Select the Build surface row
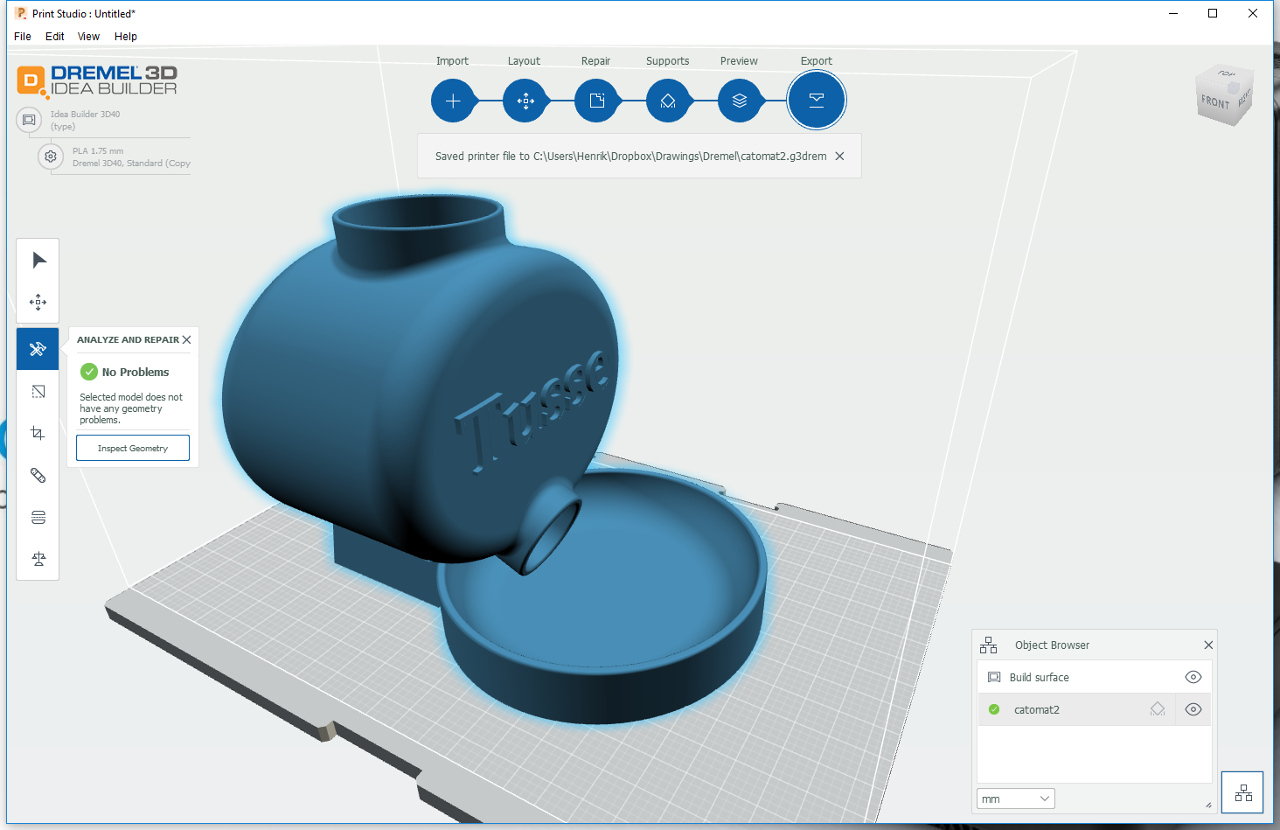Screen dimensions: 1280x830 tap(1095, 677)
